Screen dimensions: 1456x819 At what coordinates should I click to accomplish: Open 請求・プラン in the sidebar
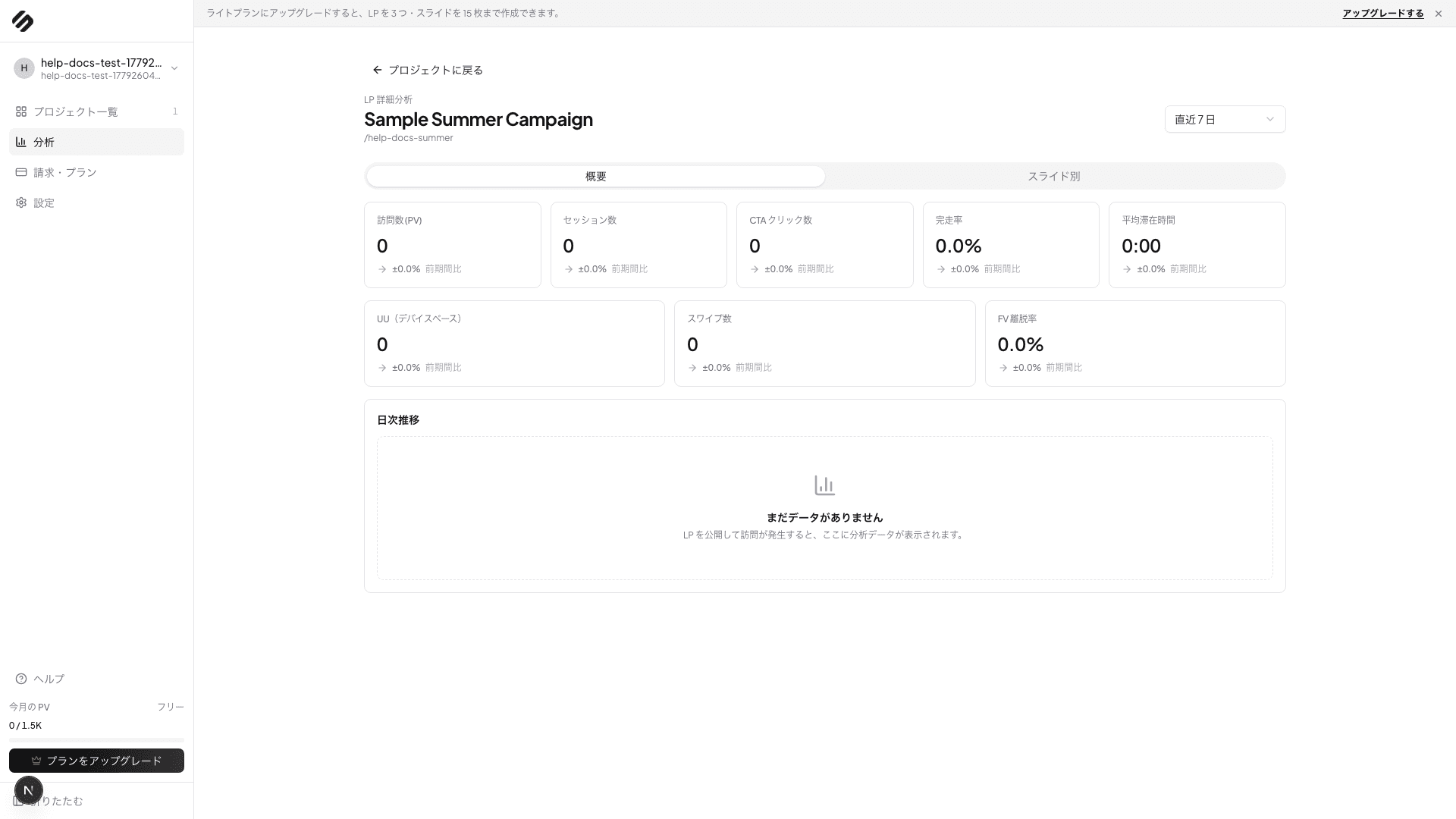tap(96, 172)
